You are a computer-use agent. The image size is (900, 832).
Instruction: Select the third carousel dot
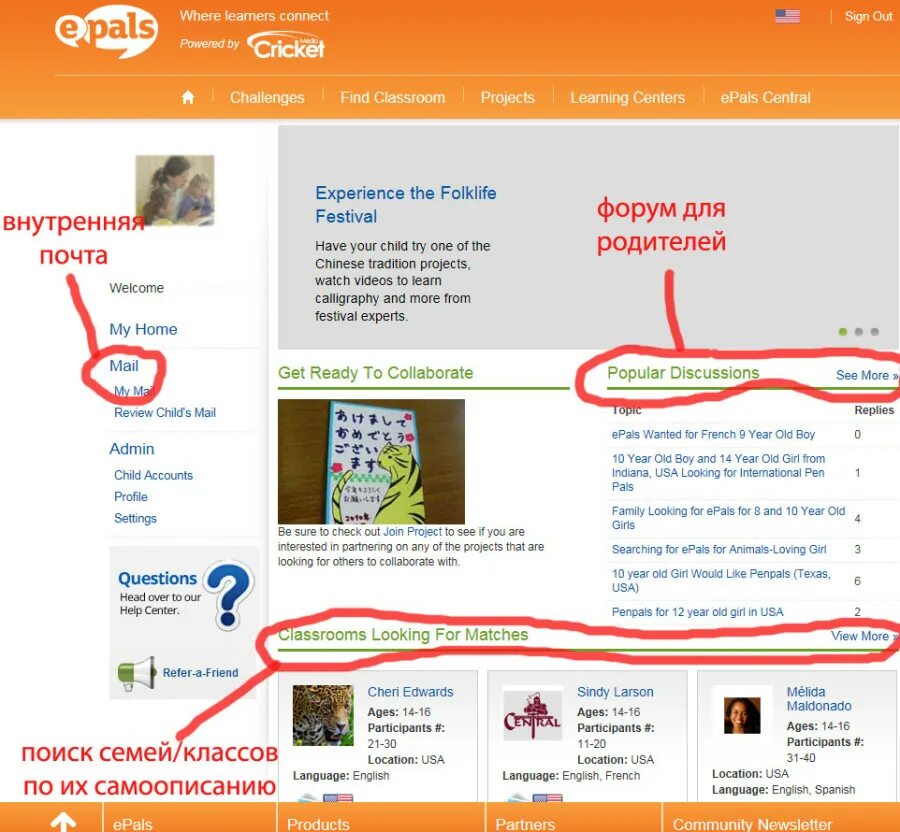[x=875, y=332]
